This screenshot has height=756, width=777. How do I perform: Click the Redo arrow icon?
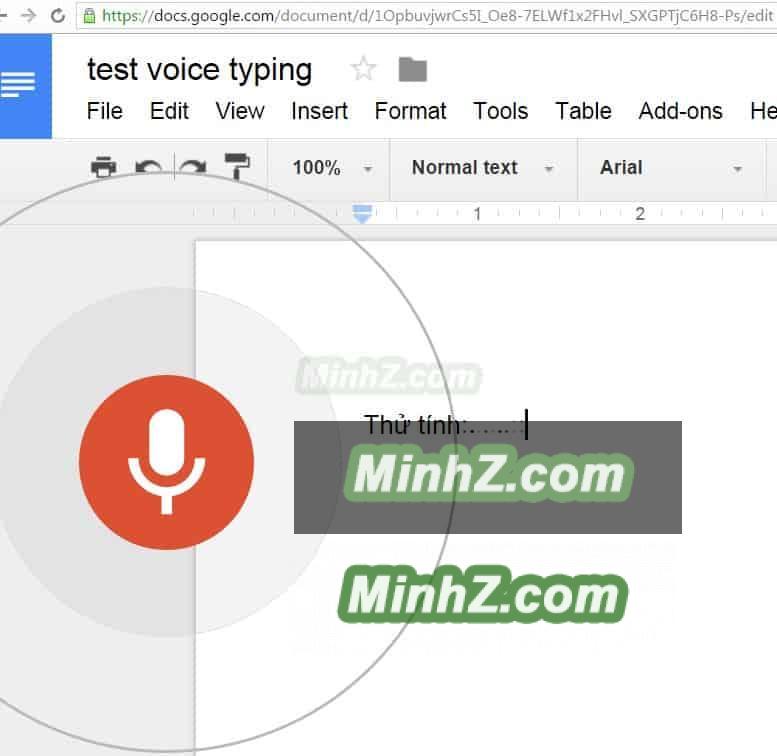192,167
